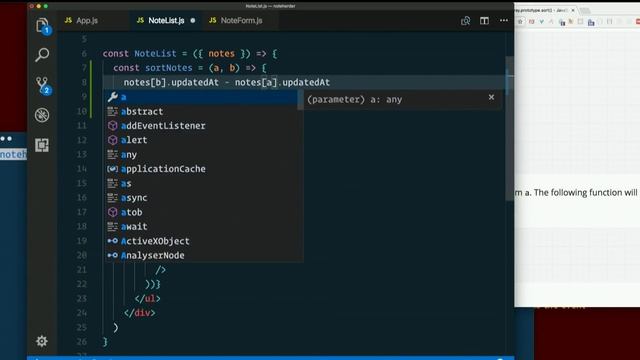Click the unsaved dot on NoteList.js tab
Viewport: 640px width, 360px height.
[193, 20]
